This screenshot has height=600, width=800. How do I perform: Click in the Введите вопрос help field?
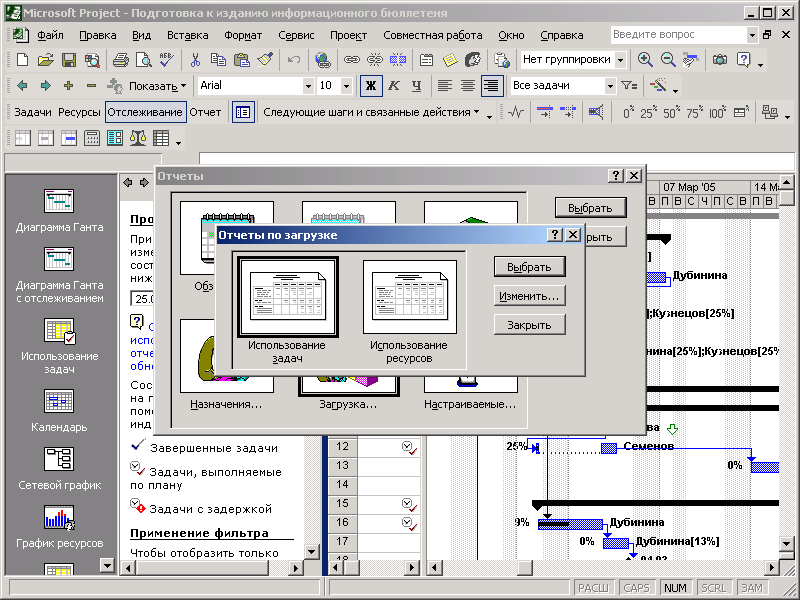point(679,35)
